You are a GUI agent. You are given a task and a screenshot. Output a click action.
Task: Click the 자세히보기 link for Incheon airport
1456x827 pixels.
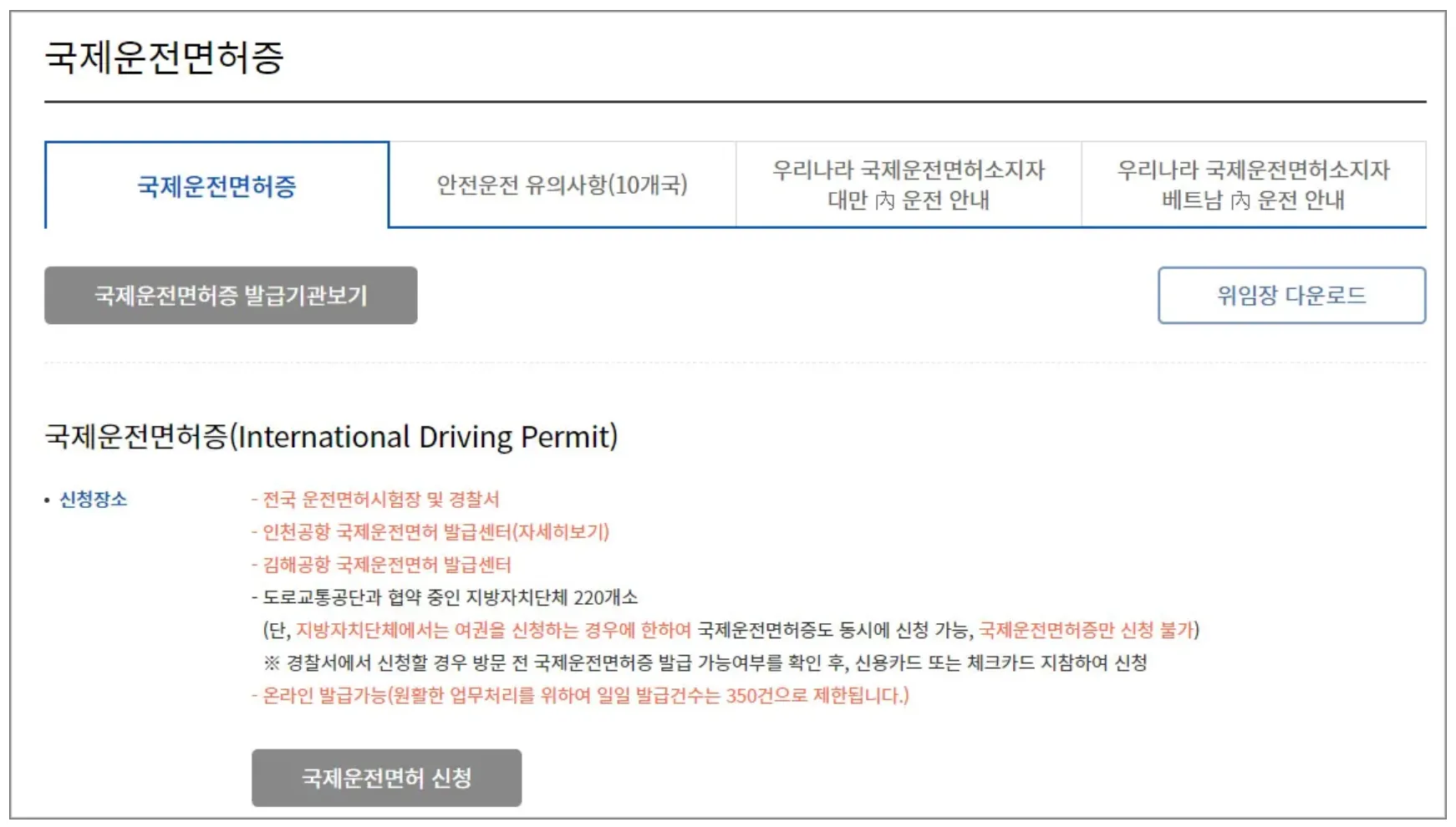coord(565,532)
